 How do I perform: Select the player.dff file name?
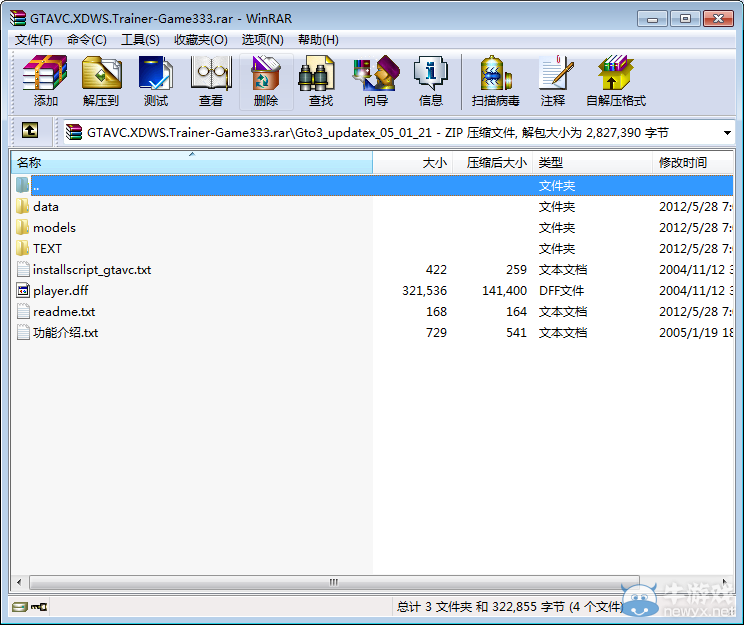coord(61,290)
